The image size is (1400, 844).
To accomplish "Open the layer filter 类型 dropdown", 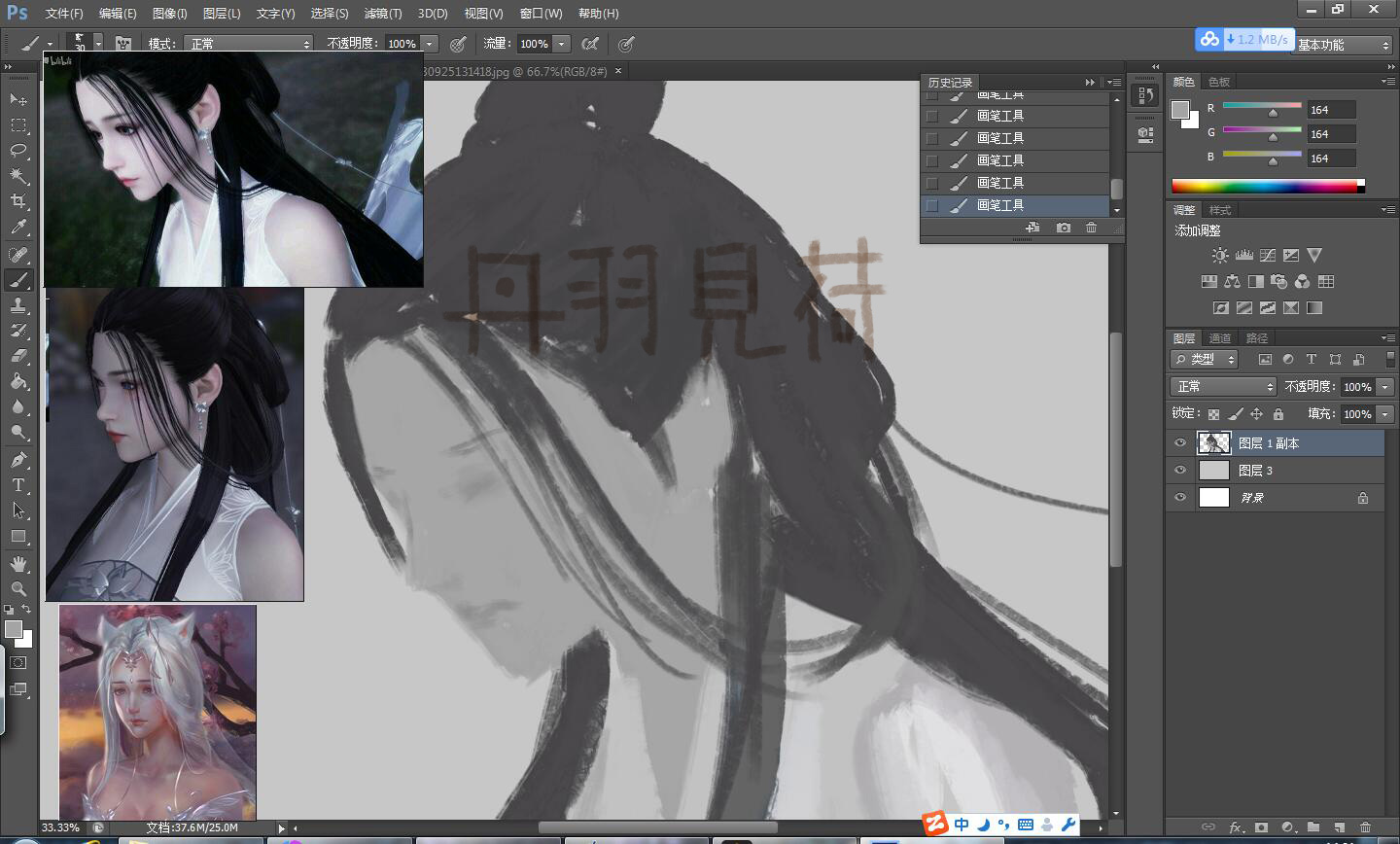I will click(x=1204, y=360).
